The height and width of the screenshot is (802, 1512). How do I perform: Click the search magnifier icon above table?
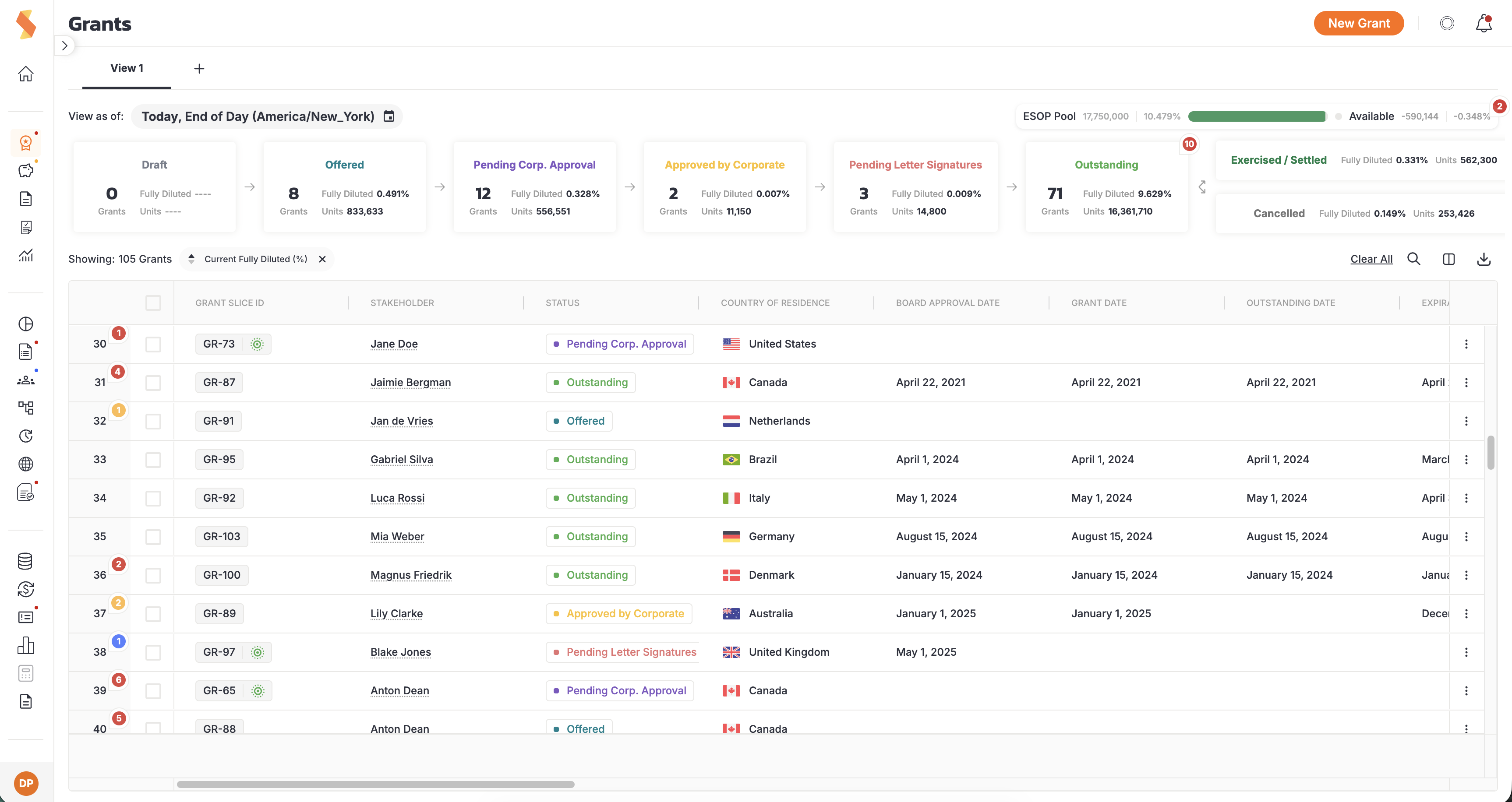coord(1413,259)
